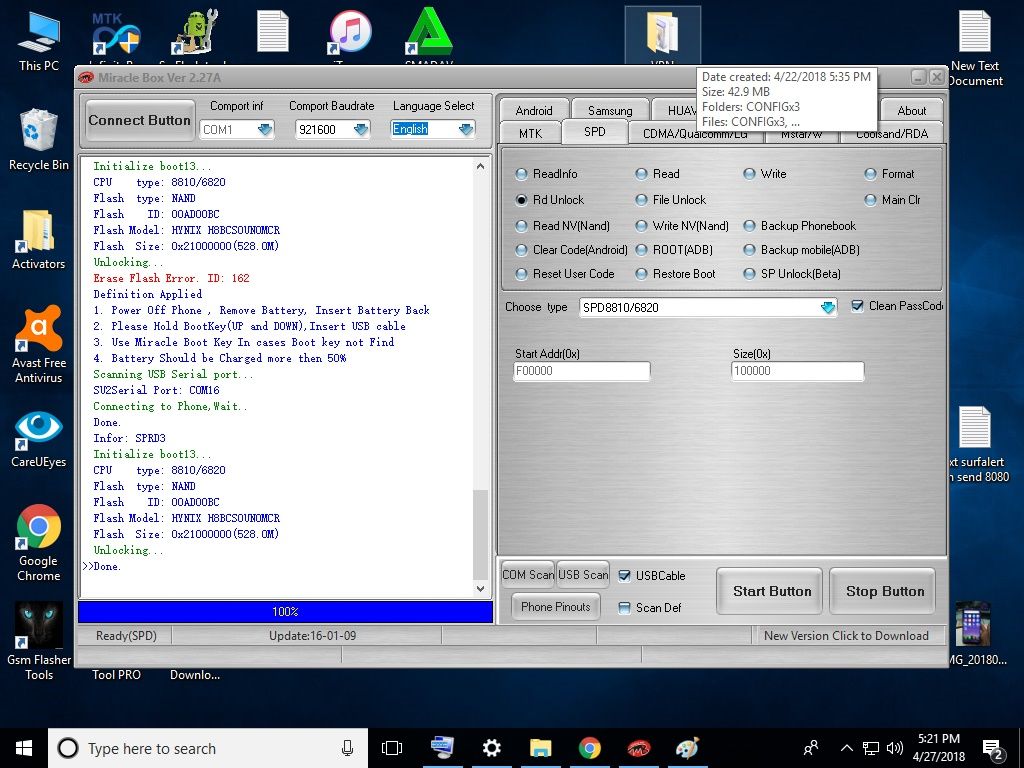This screenshot has height=768, width=1024.
Task: Open Settings gear on the taskbar
Action: (491, 748)
